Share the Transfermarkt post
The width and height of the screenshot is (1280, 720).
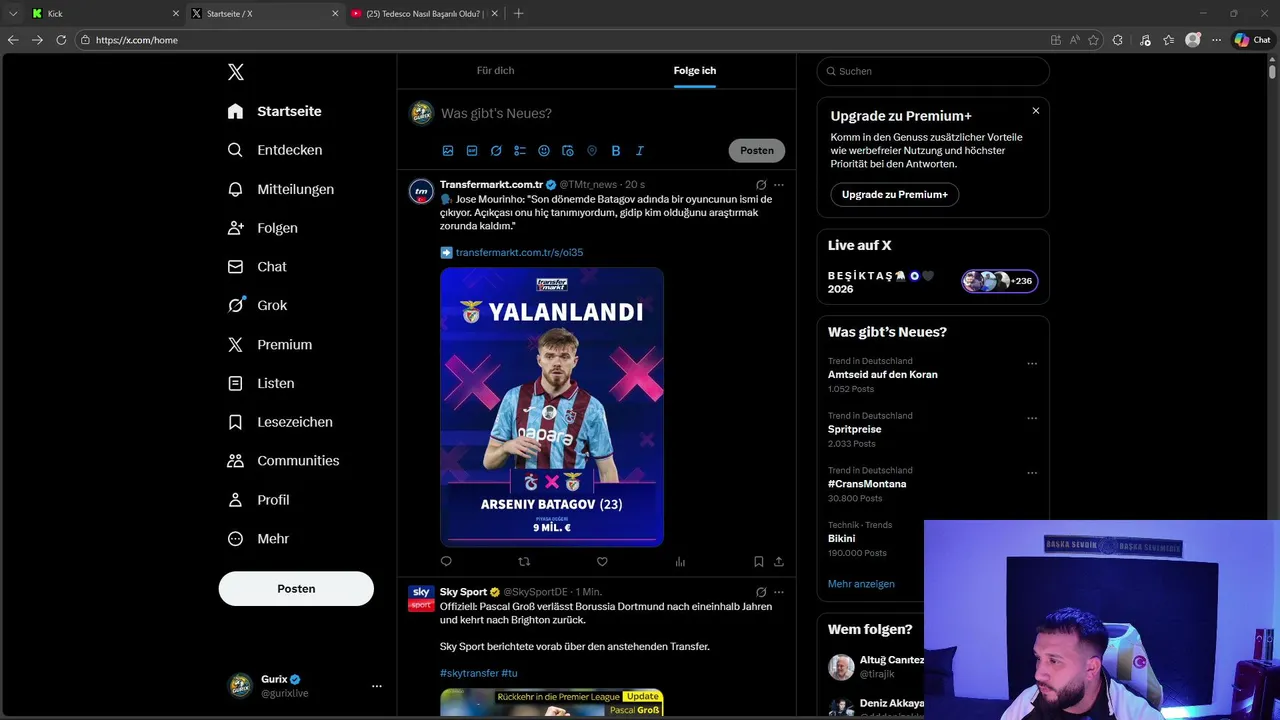pyautogui.click(x=779, y=562)
